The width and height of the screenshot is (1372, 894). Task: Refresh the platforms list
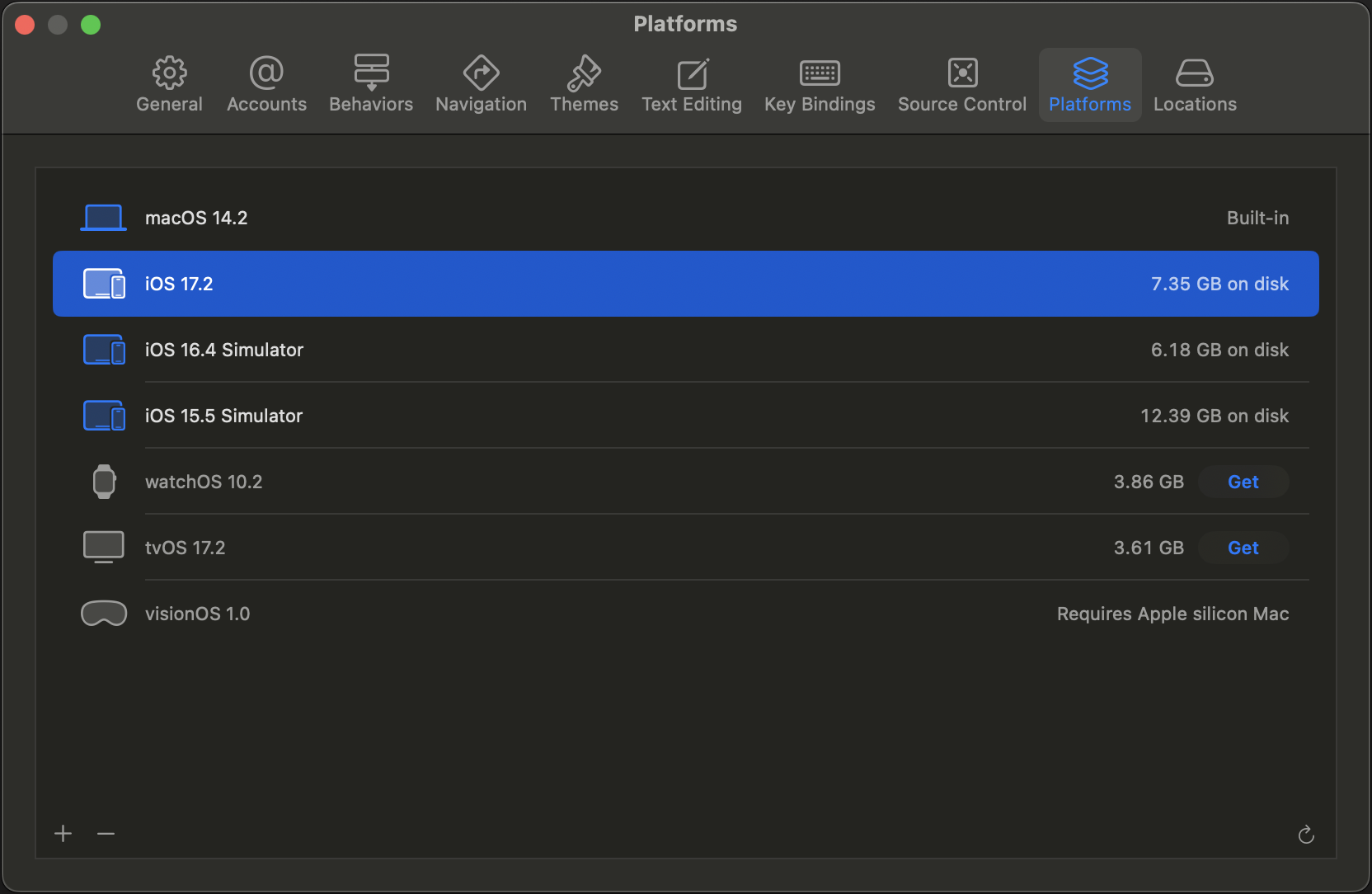[x=1306, y=835]
